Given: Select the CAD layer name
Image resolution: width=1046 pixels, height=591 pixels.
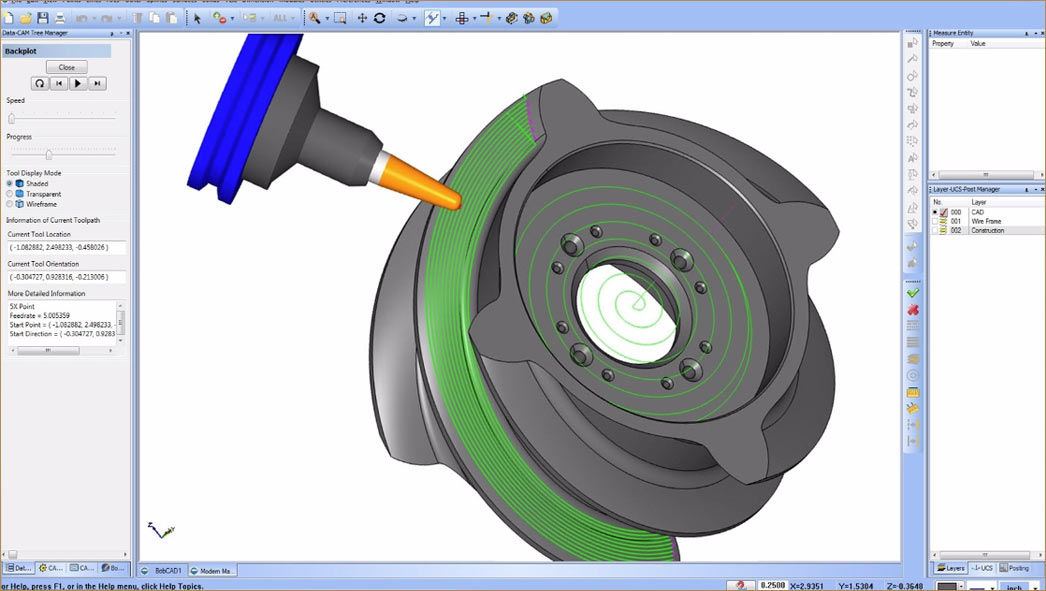Looking at the screenshot, I should pos(977,212).
